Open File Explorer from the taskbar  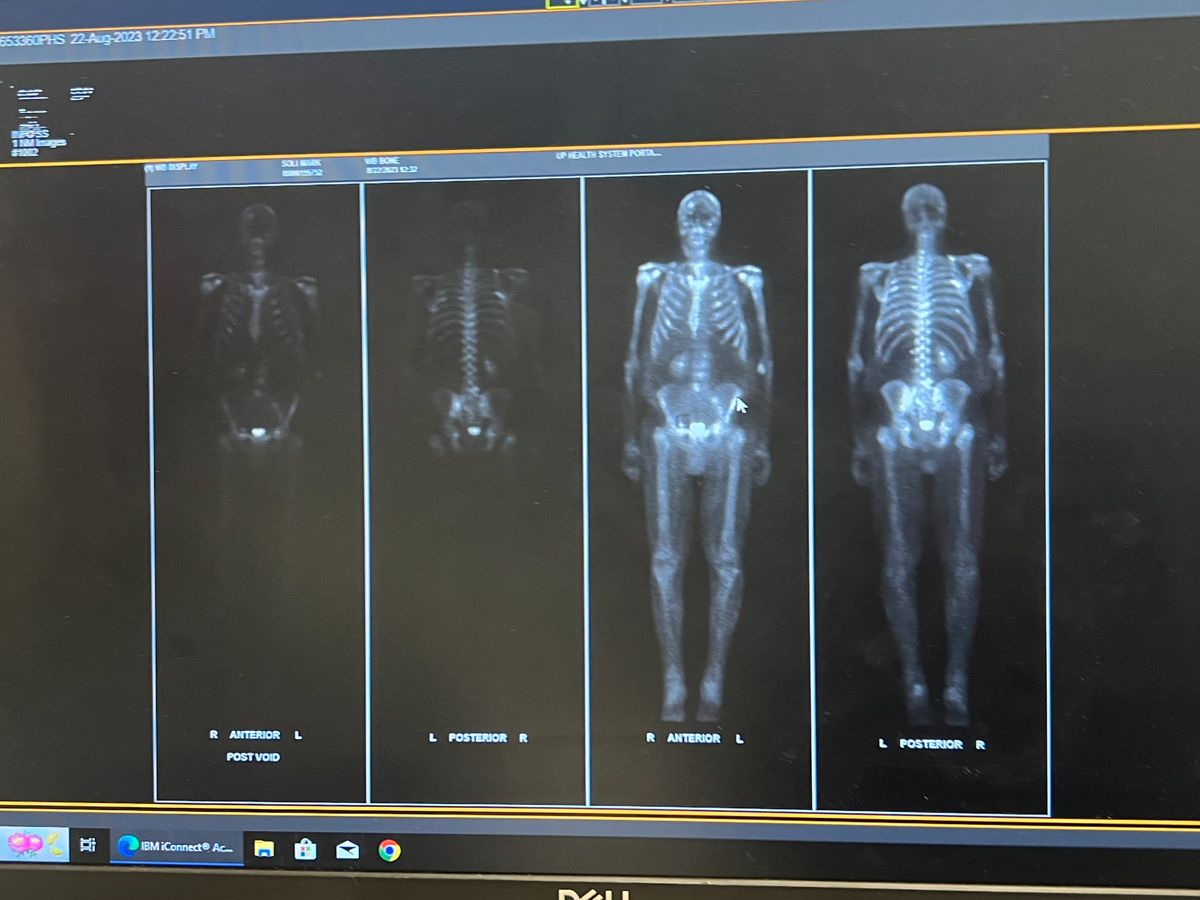[264, 849]
